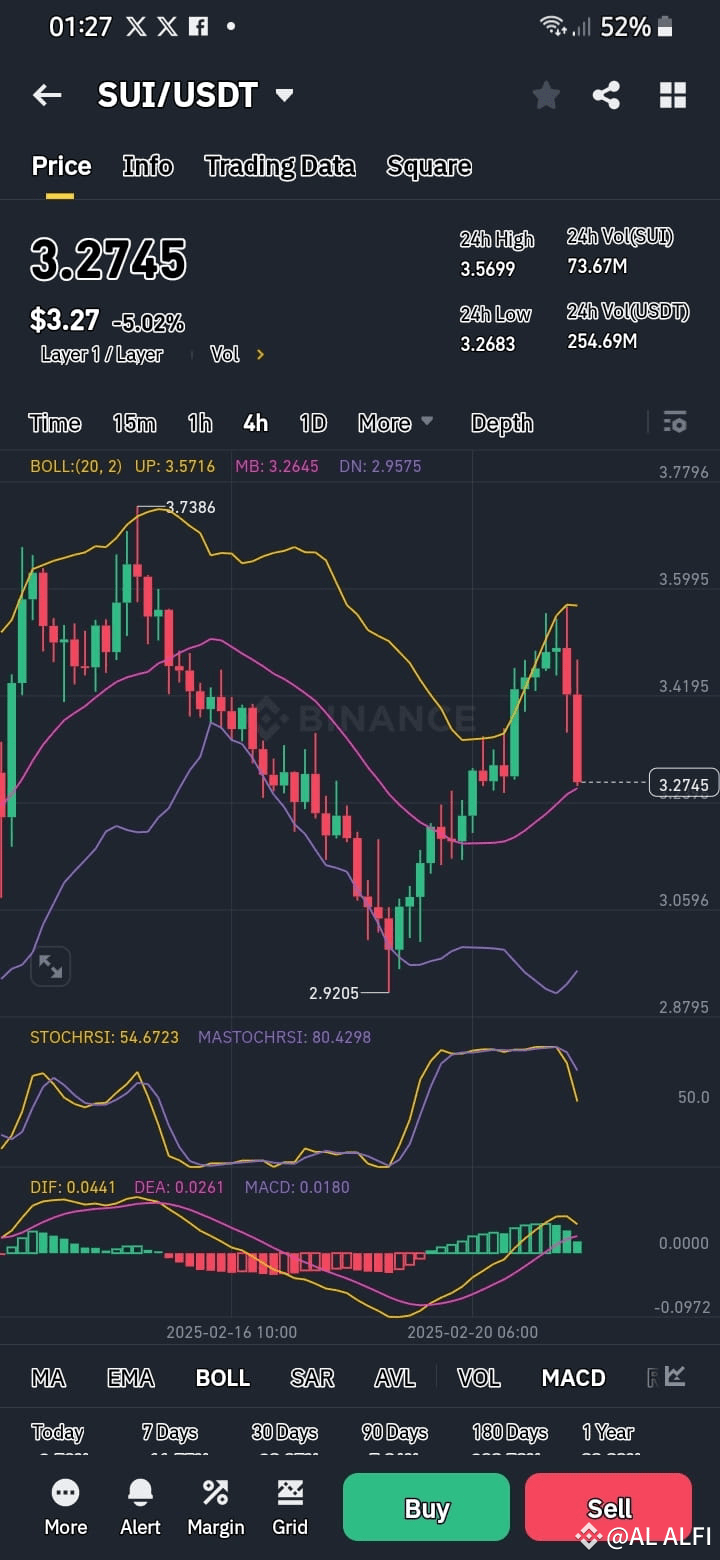Tap the Vol tag label
Viewport: 720px width, 1560px height.
(x=225, y=354)
